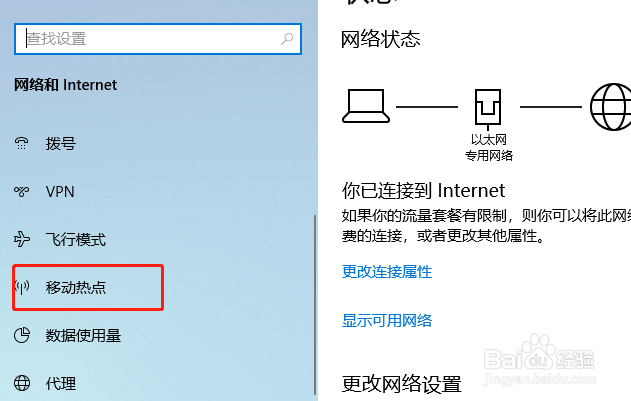Viewport: 631px width, 401px height.
Task: Click the 更改连接属性 link
Action: (x=387, y=272)
